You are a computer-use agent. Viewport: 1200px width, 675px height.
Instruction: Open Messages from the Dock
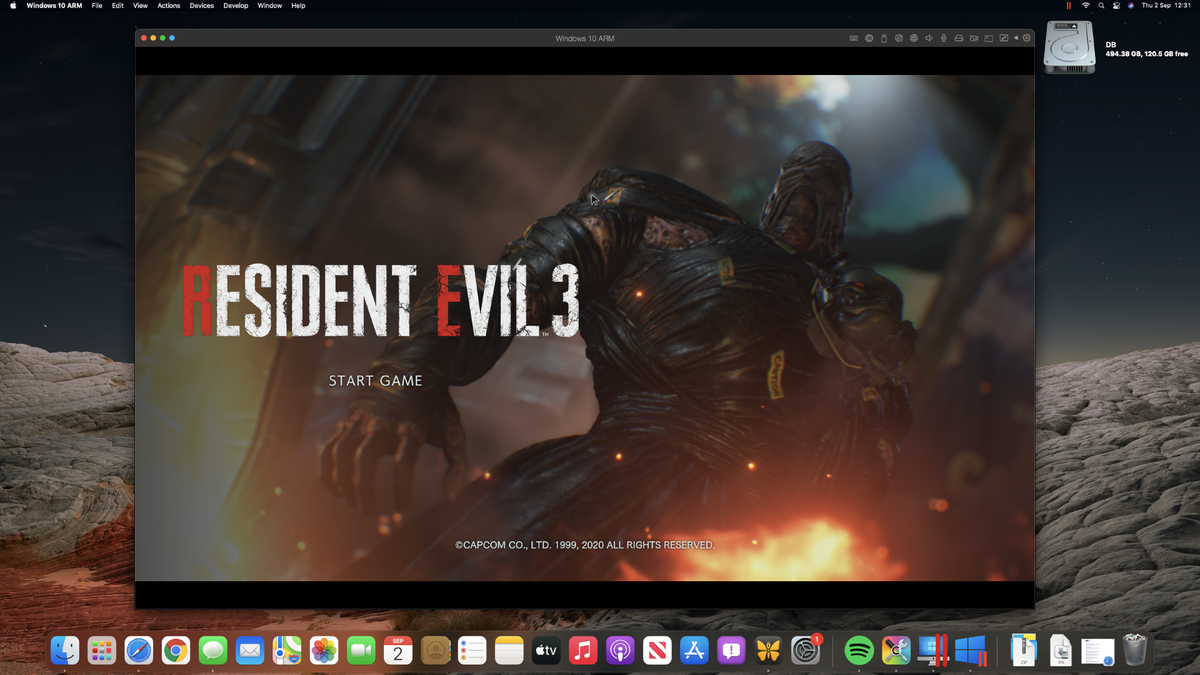pos(213,650)
